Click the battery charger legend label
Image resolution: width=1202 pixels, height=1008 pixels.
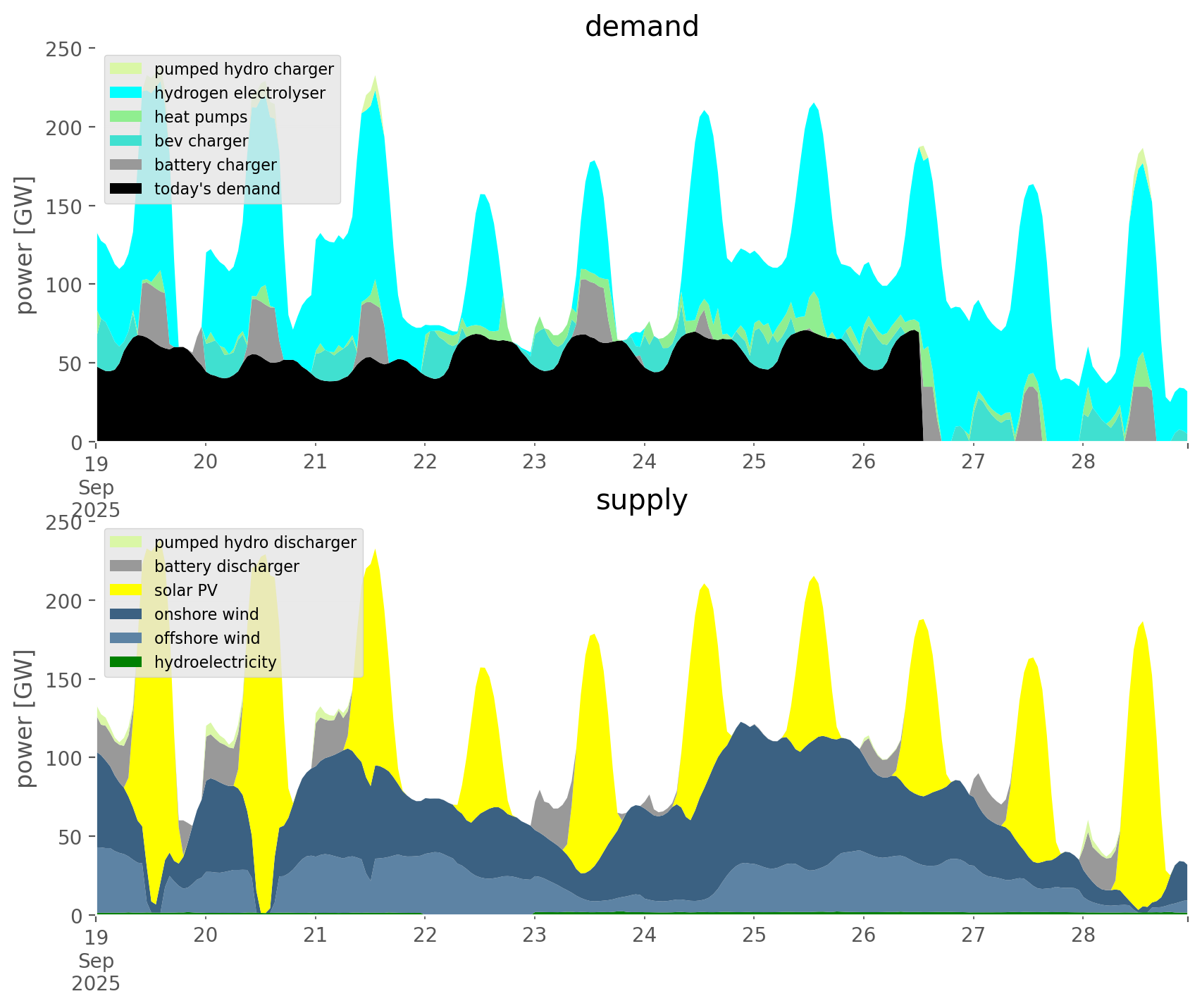[215, 165]
